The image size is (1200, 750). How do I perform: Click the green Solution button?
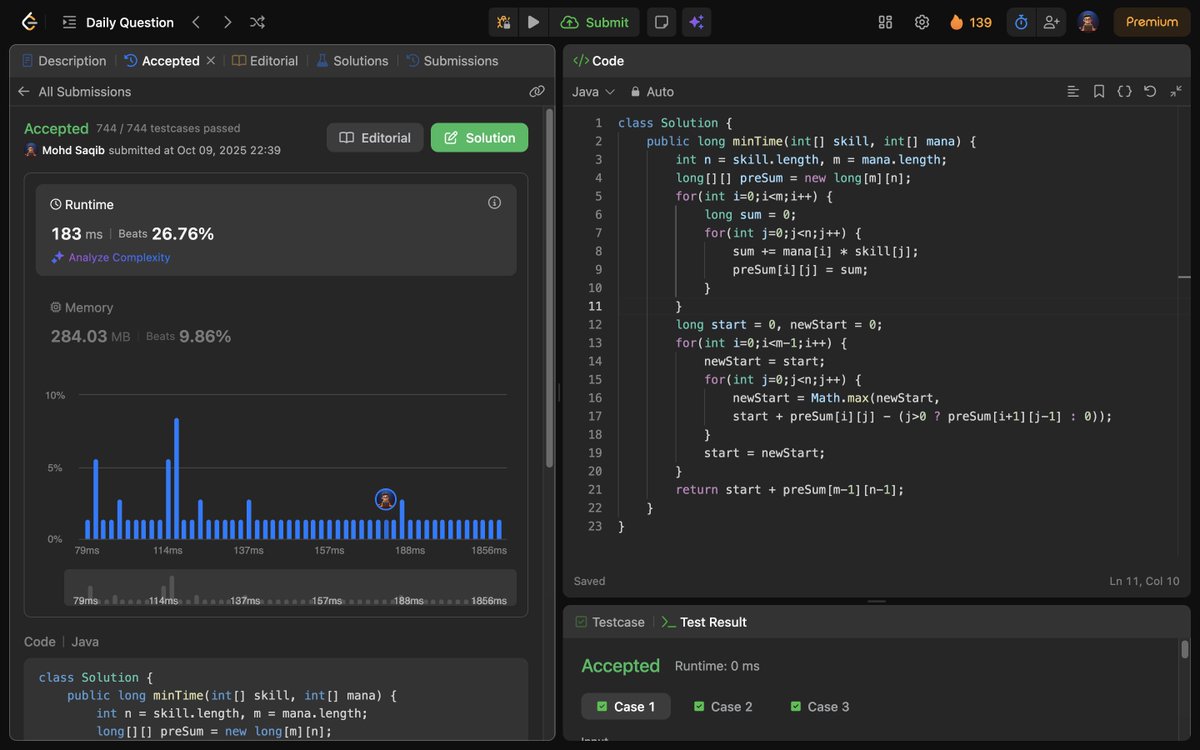click(x=479, y=138)
